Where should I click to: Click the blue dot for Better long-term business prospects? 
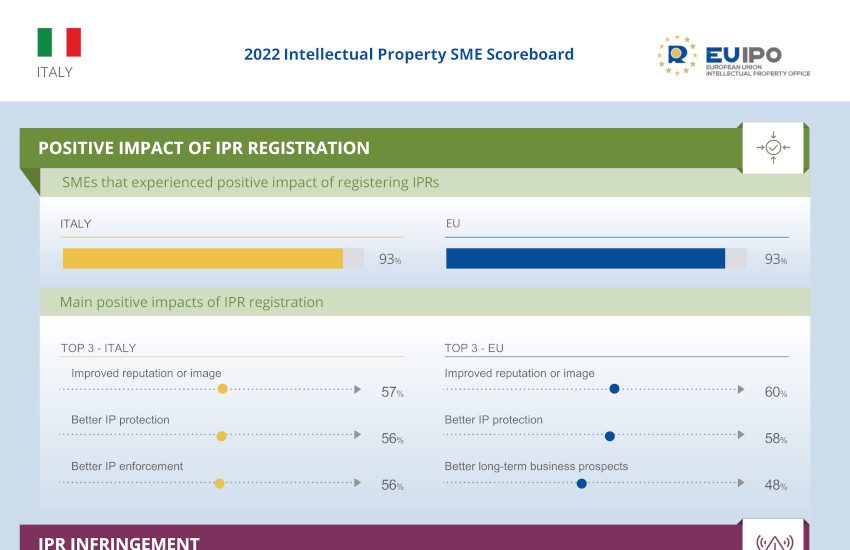click(x=581, y=483)
